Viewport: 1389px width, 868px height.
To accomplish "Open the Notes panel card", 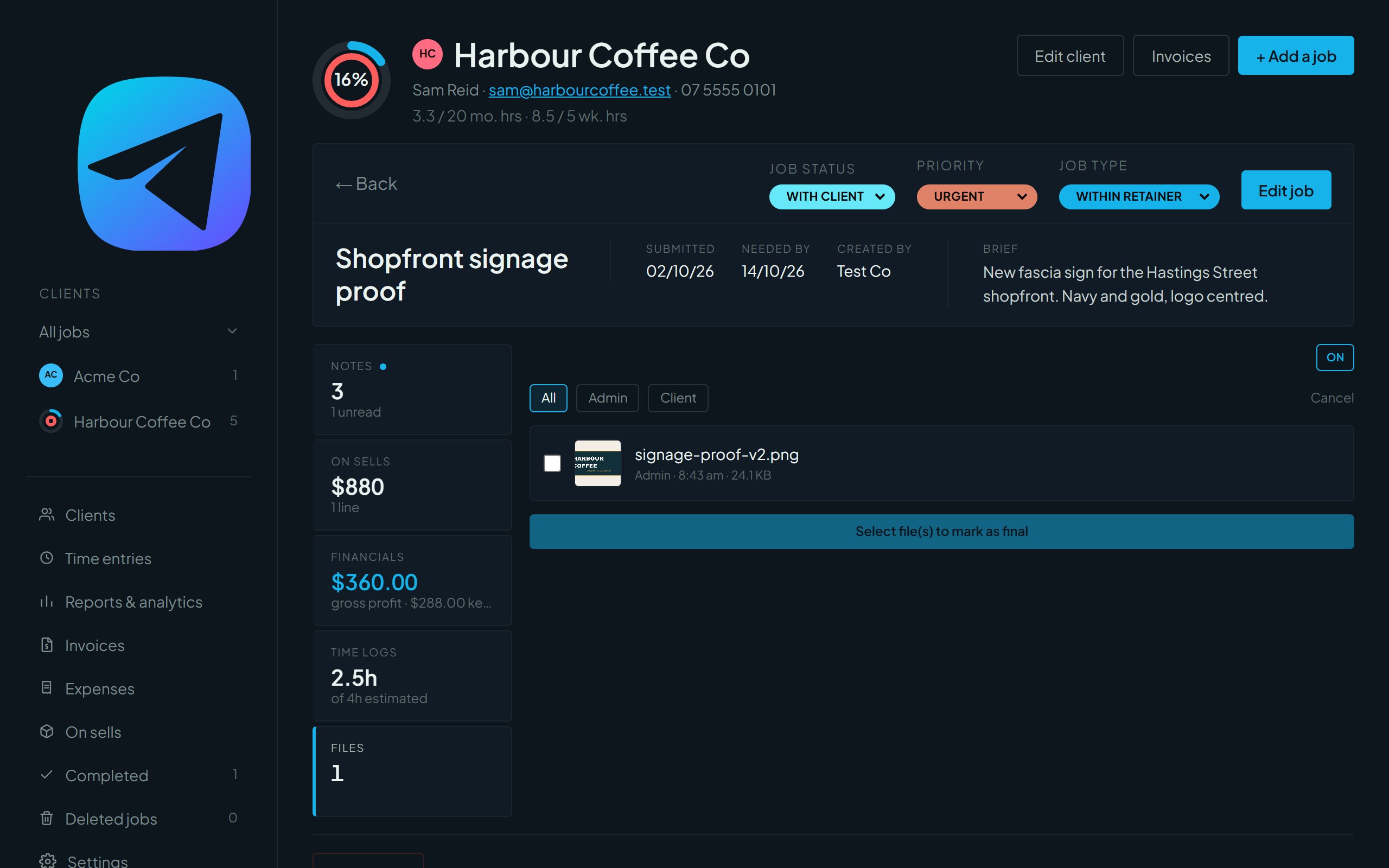I will point(412,389).
